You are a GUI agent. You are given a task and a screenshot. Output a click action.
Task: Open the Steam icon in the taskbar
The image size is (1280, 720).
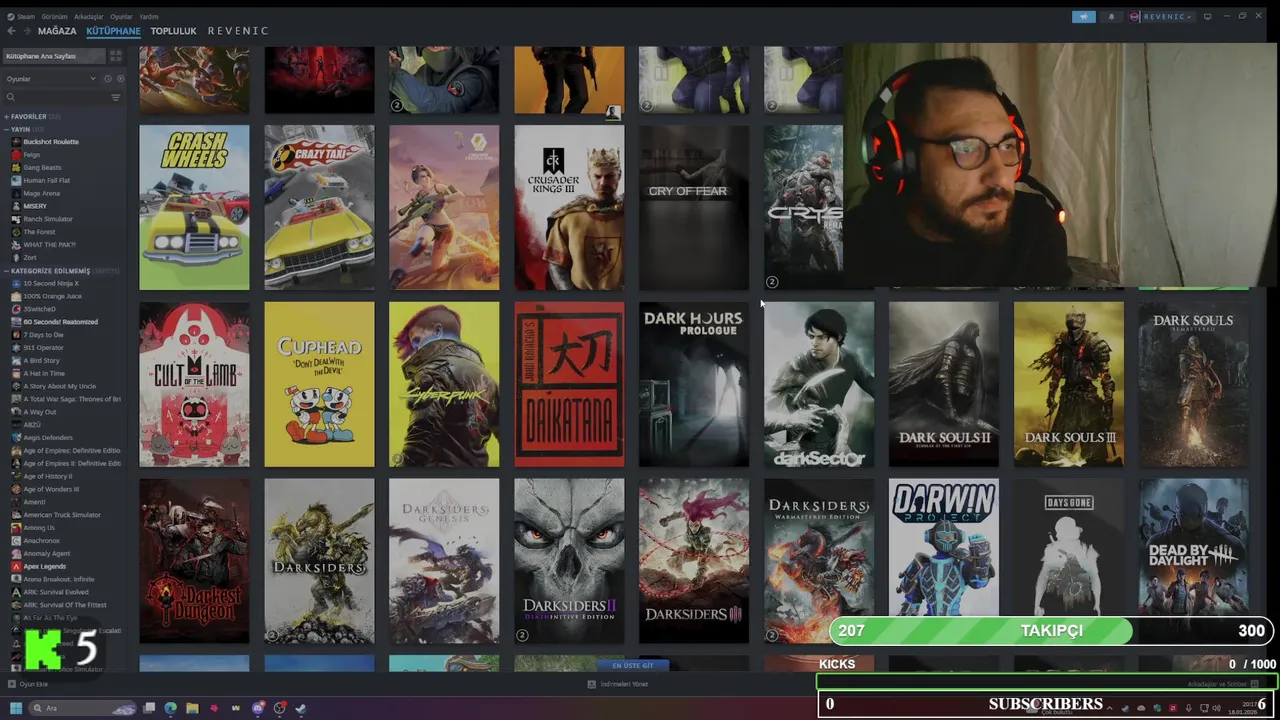tap(301, 708)
